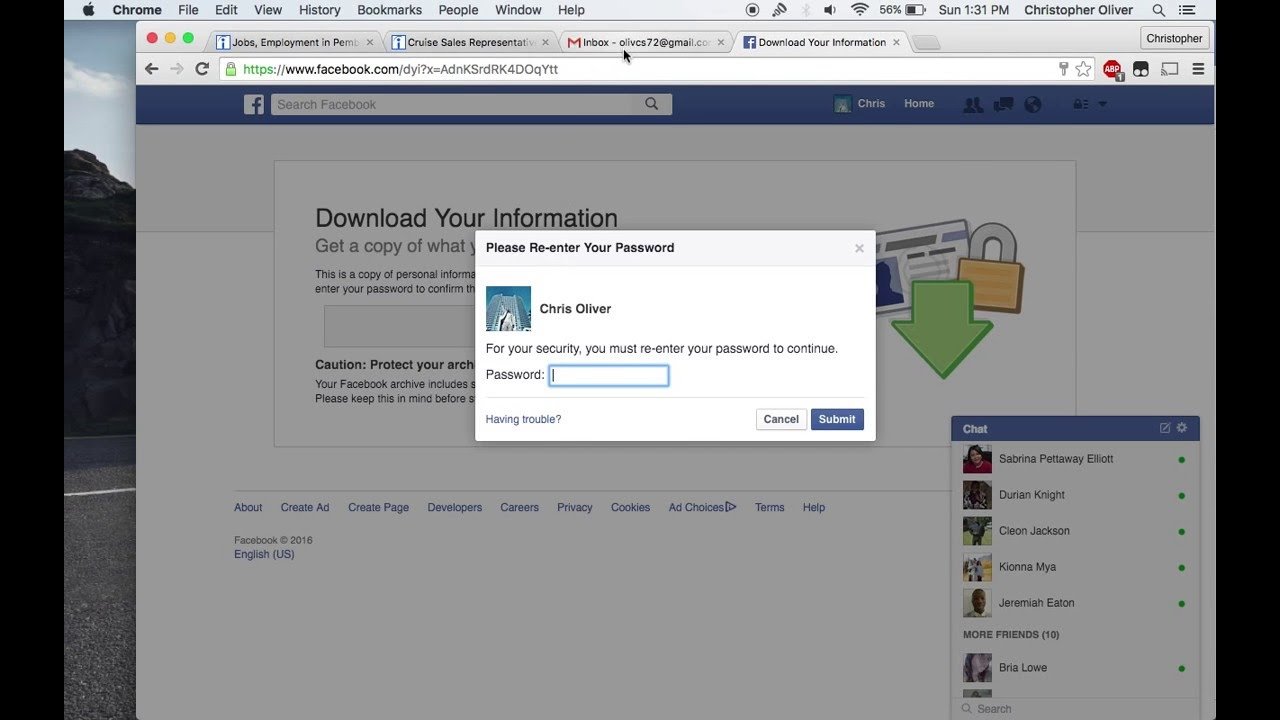The image size is (1280, 720).
Task: Open the History menu
Action: [320, 10]
